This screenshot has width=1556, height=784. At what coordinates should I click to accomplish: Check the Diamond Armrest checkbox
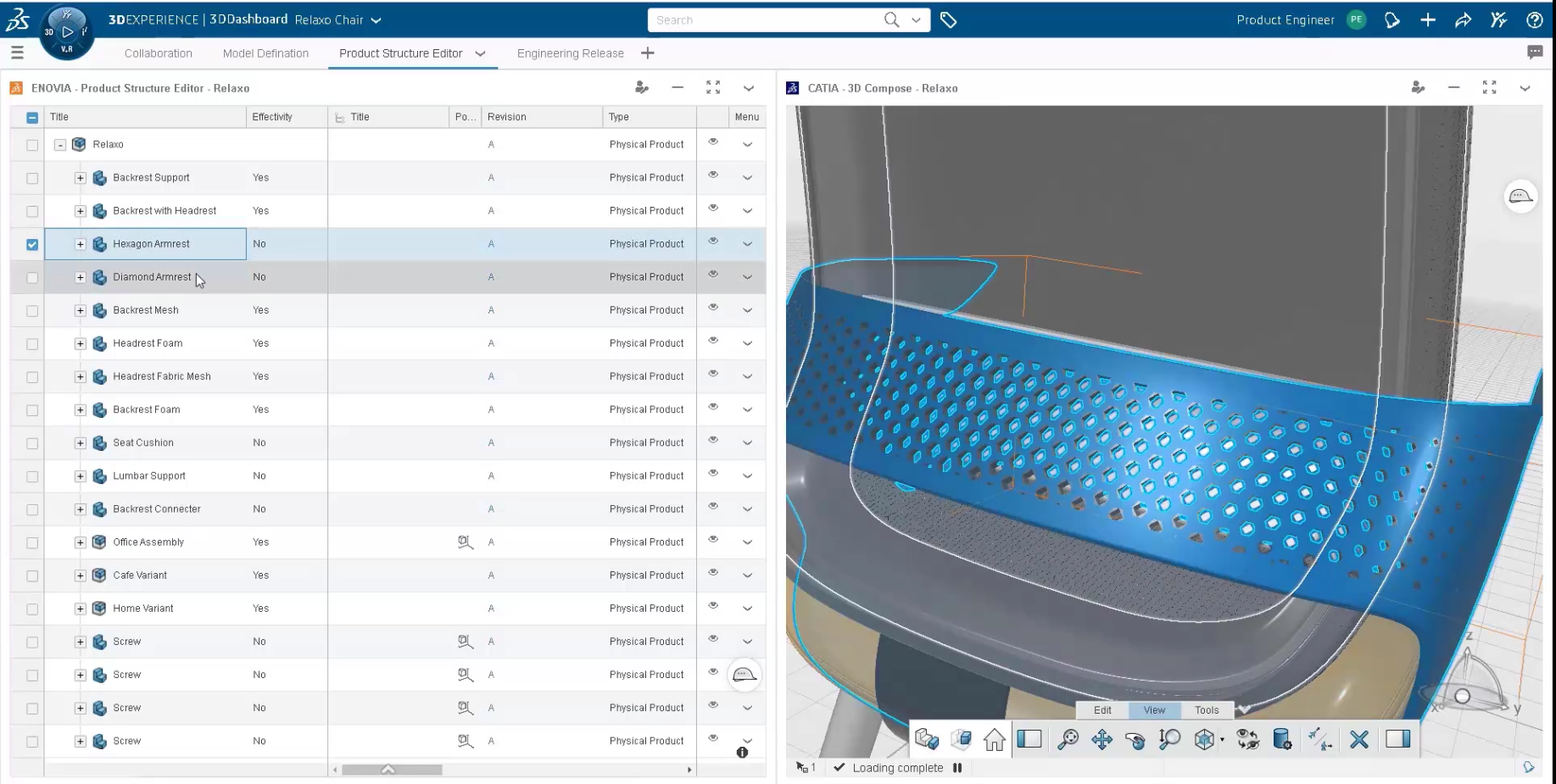tap(32, 277)
